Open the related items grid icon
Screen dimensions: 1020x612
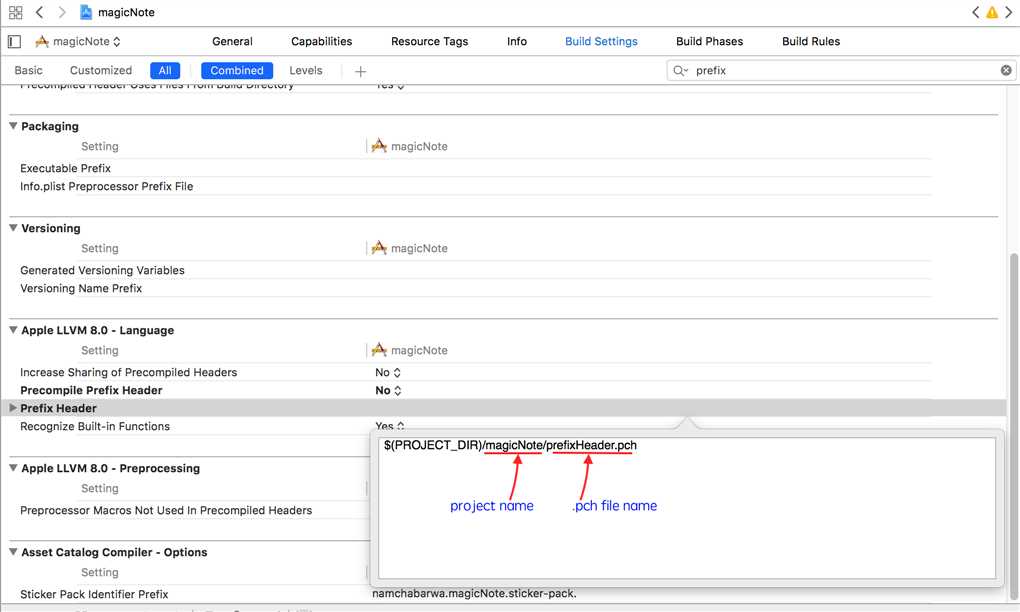(x=16, y=12)
